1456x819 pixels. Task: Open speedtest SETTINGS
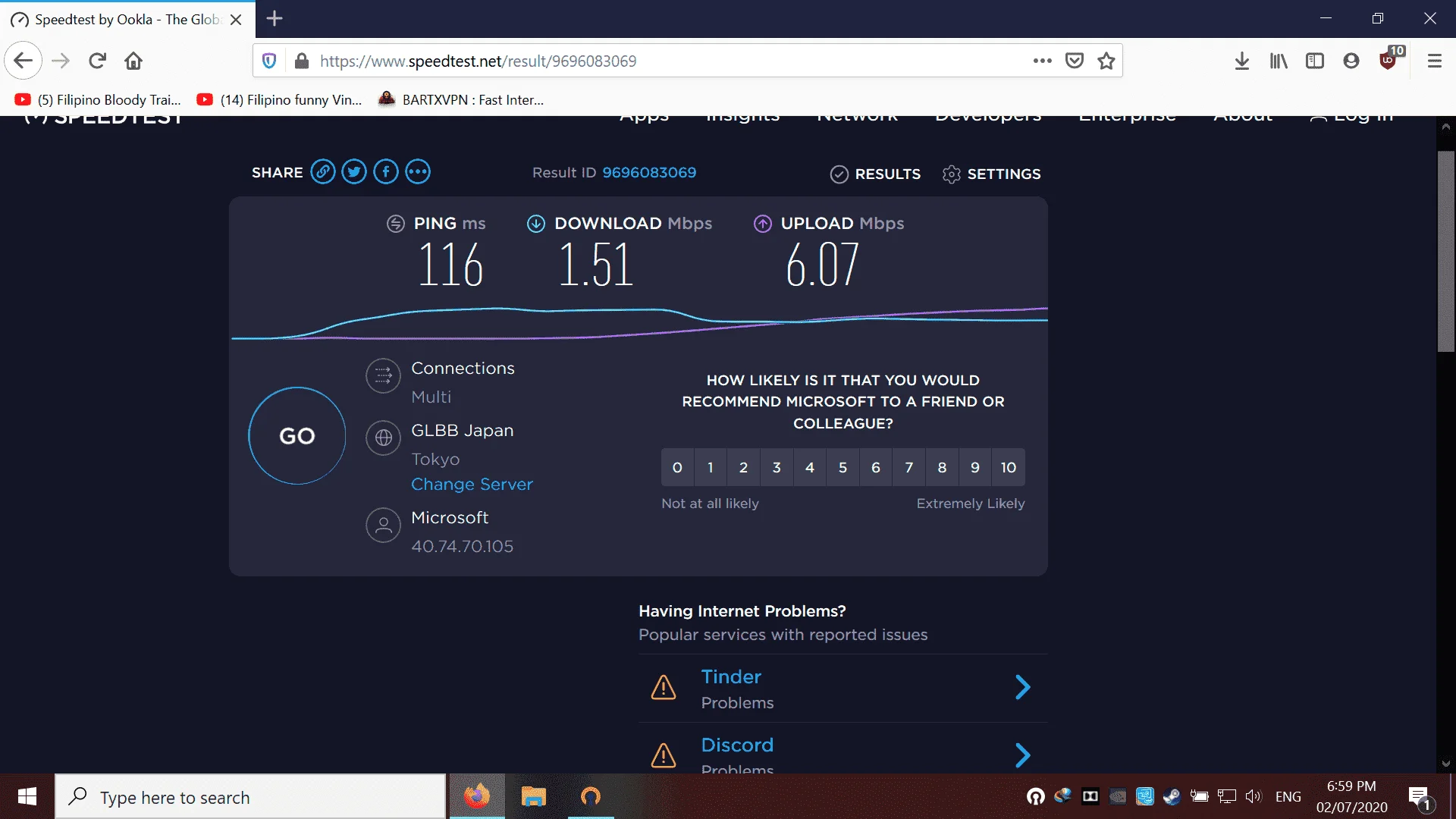[x=991, y=174]
